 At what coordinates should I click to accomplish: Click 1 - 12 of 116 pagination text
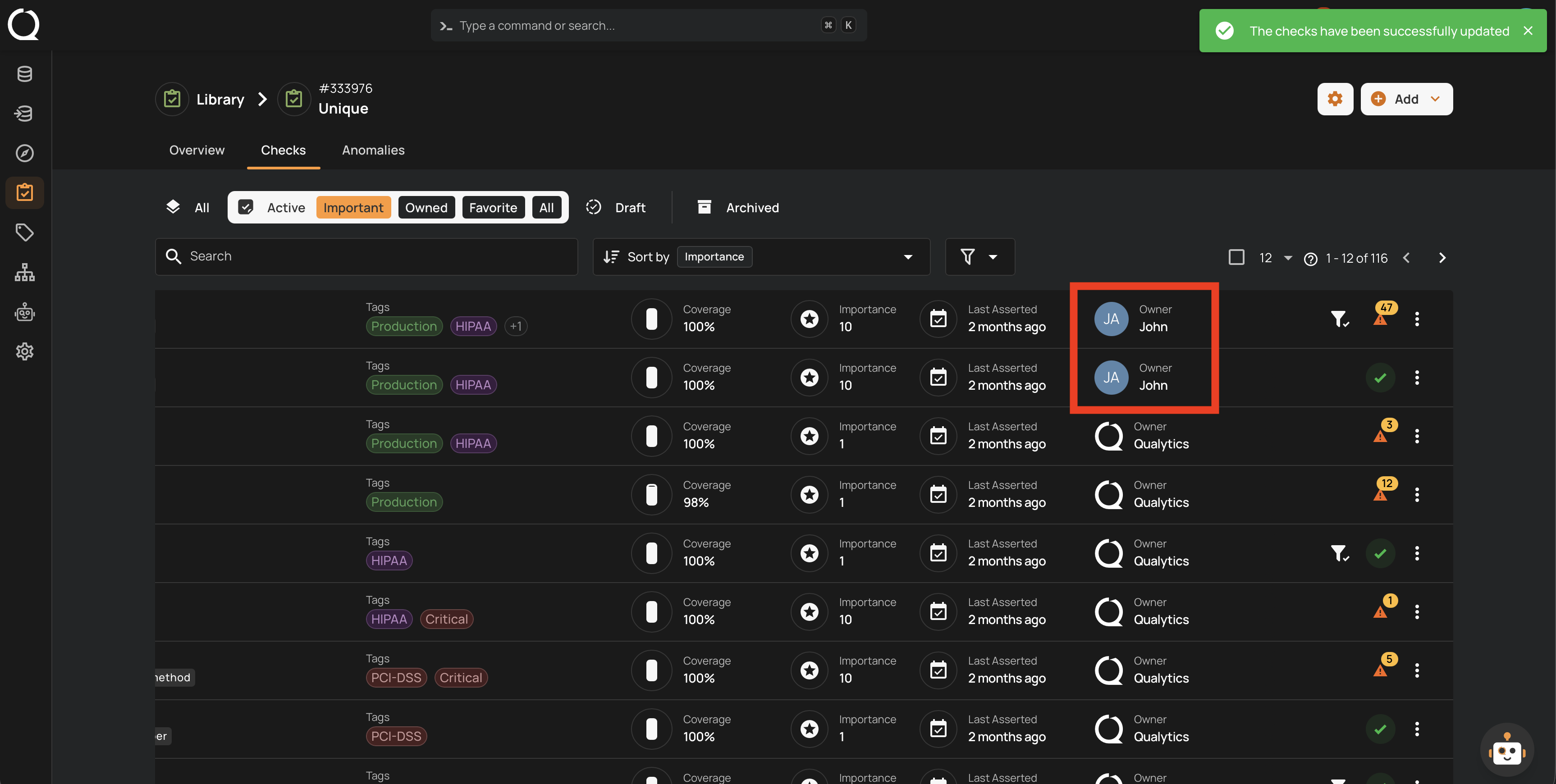click(x=1356, y=259)
